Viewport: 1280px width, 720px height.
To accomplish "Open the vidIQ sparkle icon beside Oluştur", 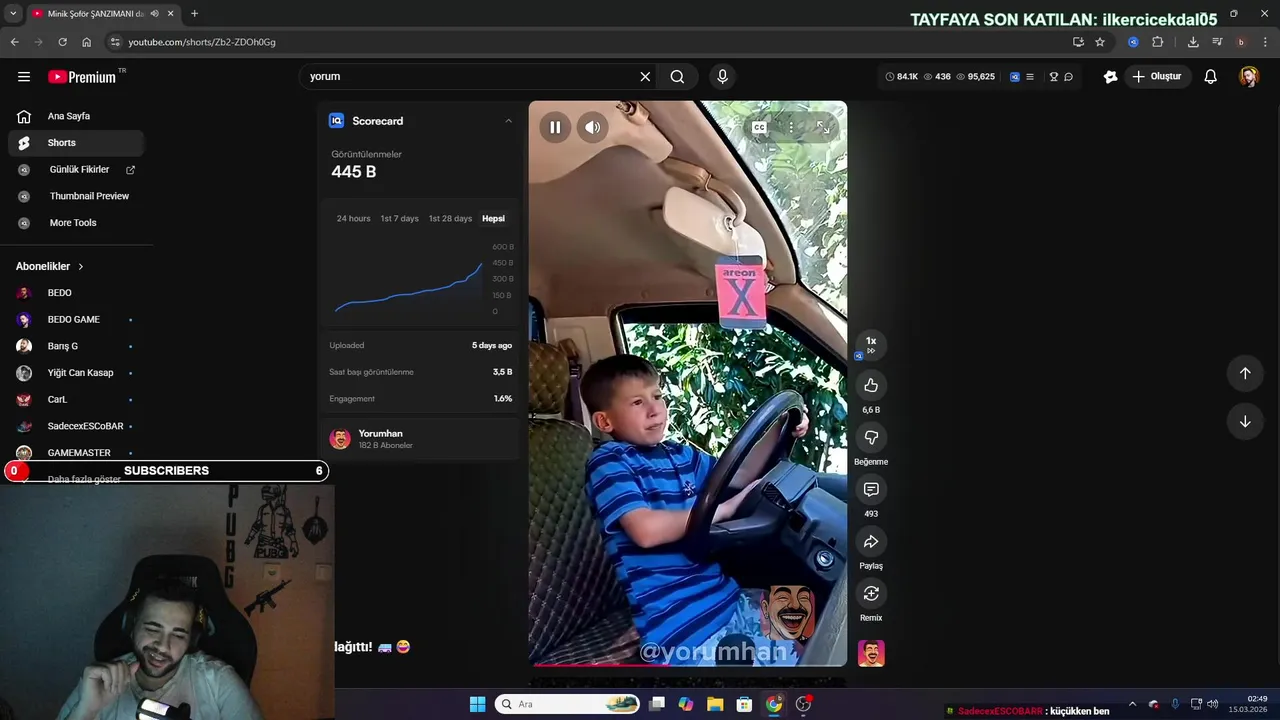I will [1110, 77].
